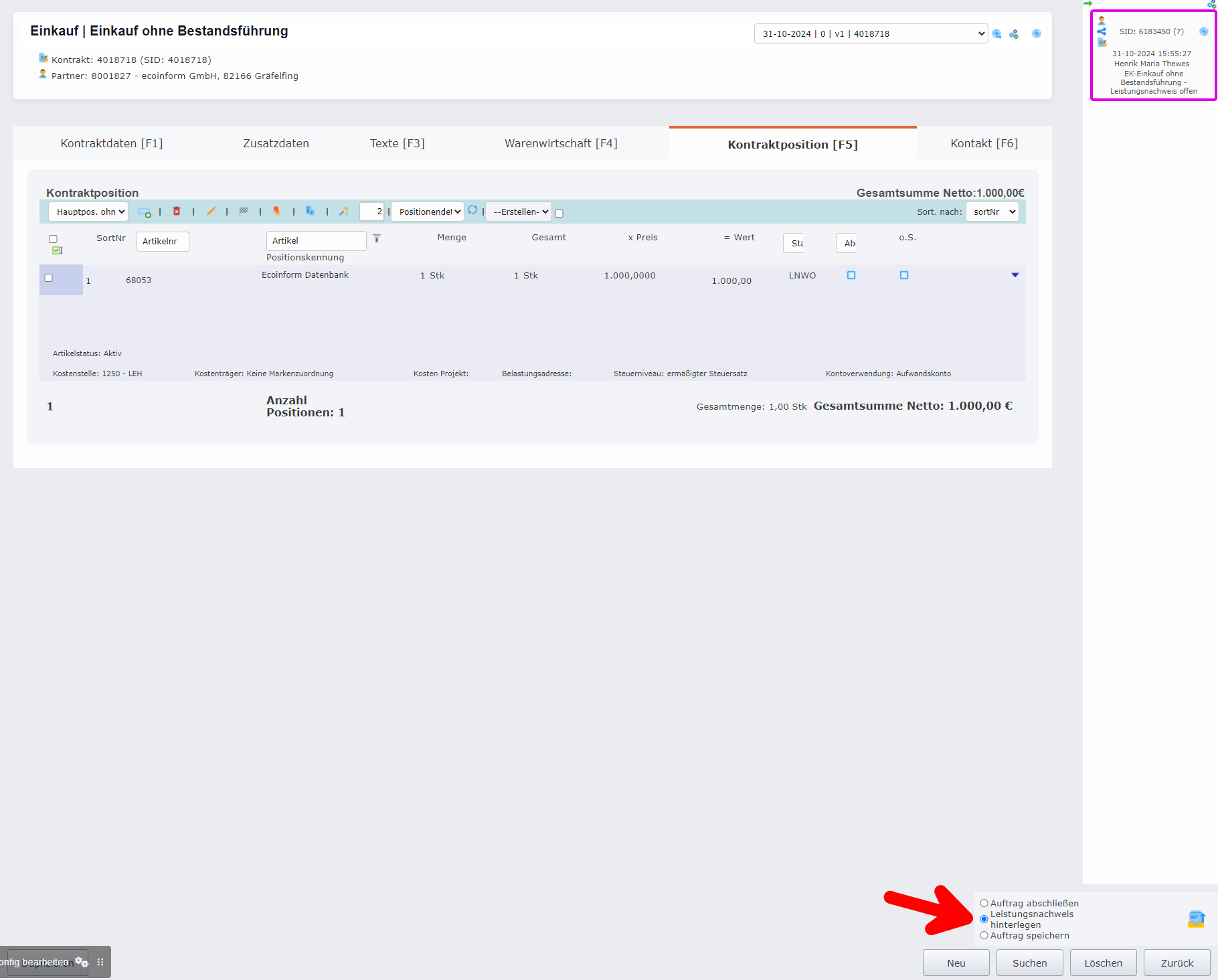Click the red delete position icon
The image size is (1218, 980).
[x=177, y=211]
